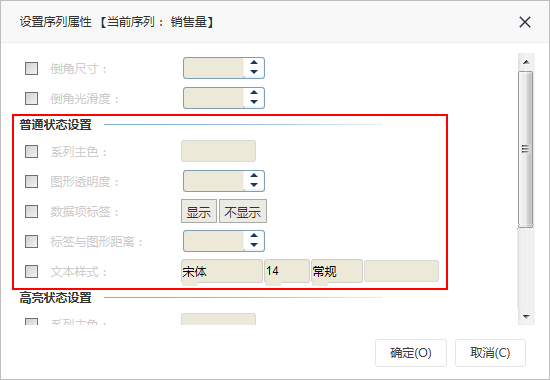Increase the 标签与图形距离 value
The image size is (550, 380).
(x=254, y=236)
